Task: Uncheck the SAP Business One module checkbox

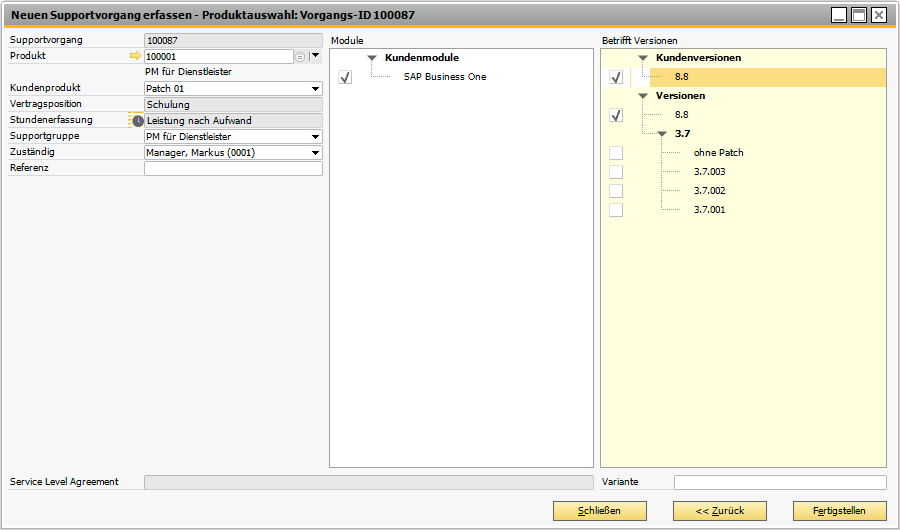Action: point(345,77)
